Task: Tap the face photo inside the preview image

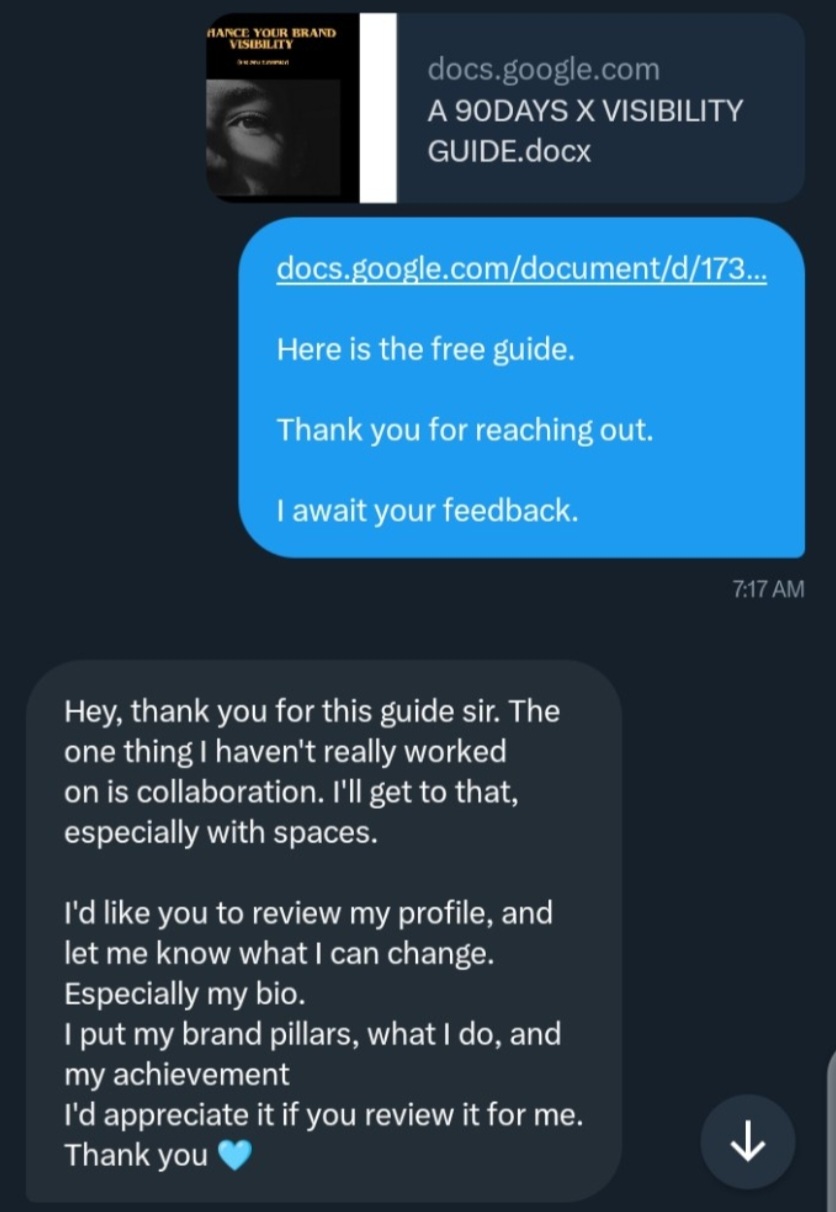Action: tap(274, 136)
